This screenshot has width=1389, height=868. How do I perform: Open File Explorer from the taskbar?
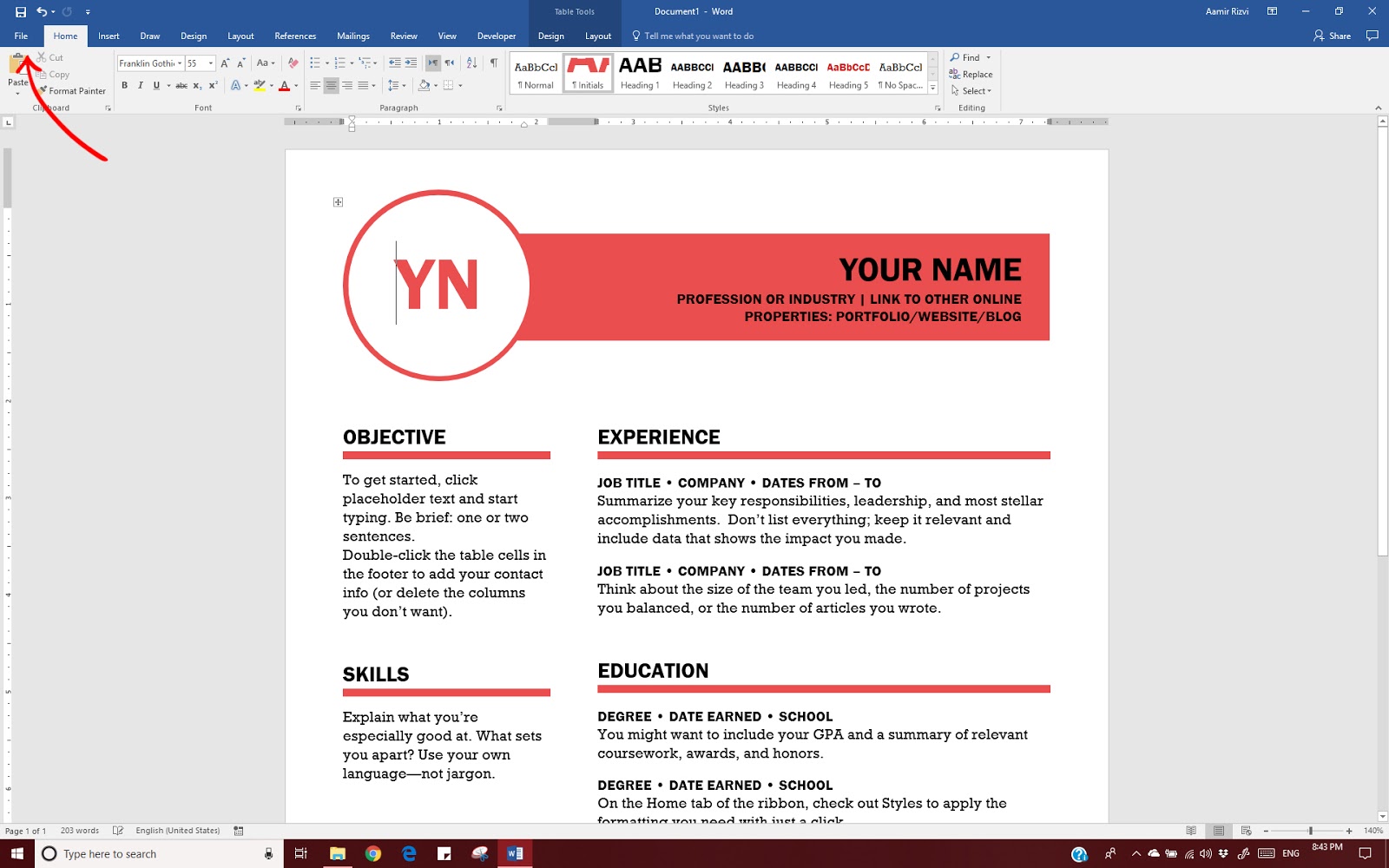(338, 853)
